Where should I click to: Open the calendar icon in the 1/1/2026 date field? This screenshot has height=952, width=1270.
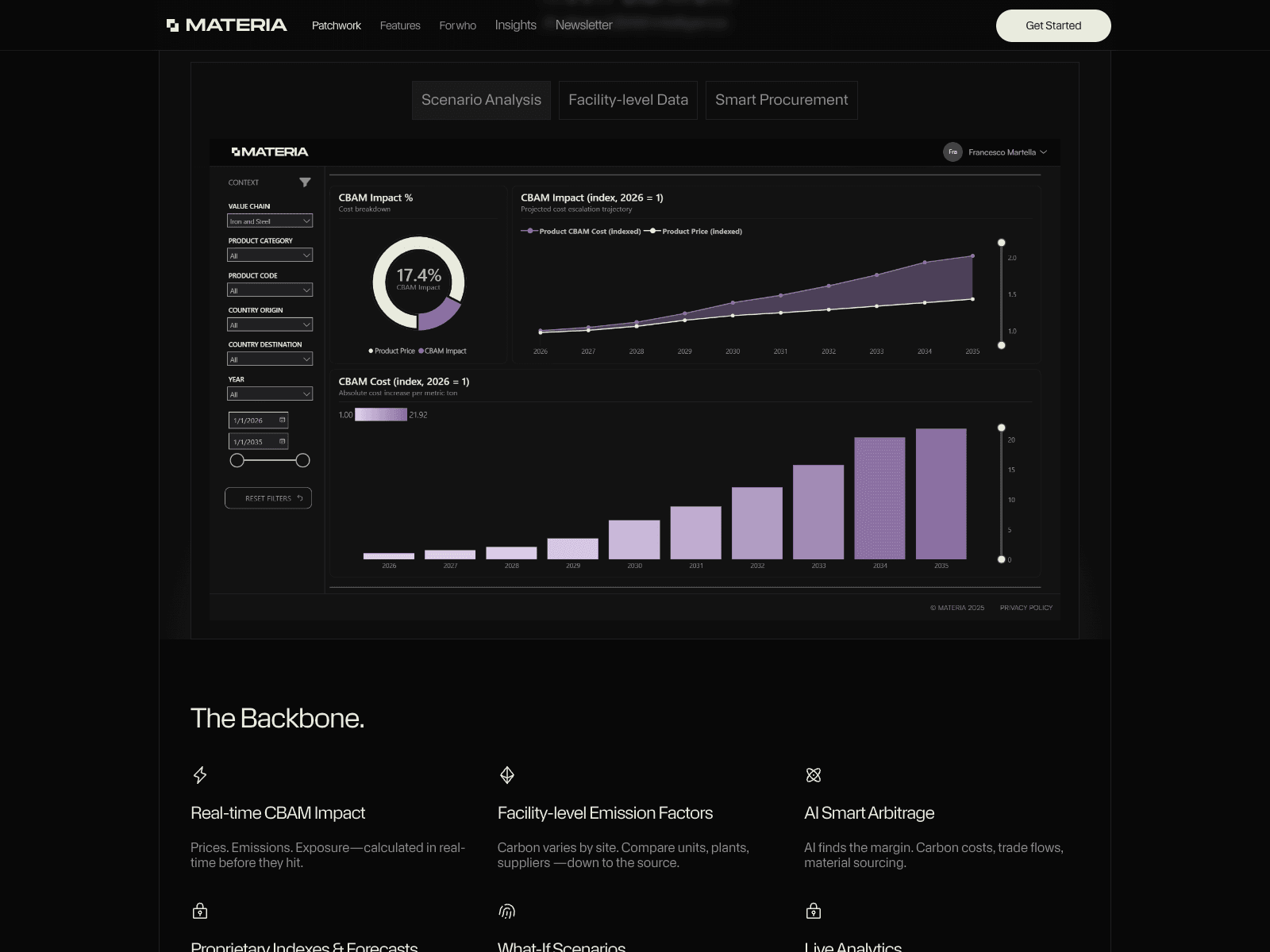(x=282, y=420)
